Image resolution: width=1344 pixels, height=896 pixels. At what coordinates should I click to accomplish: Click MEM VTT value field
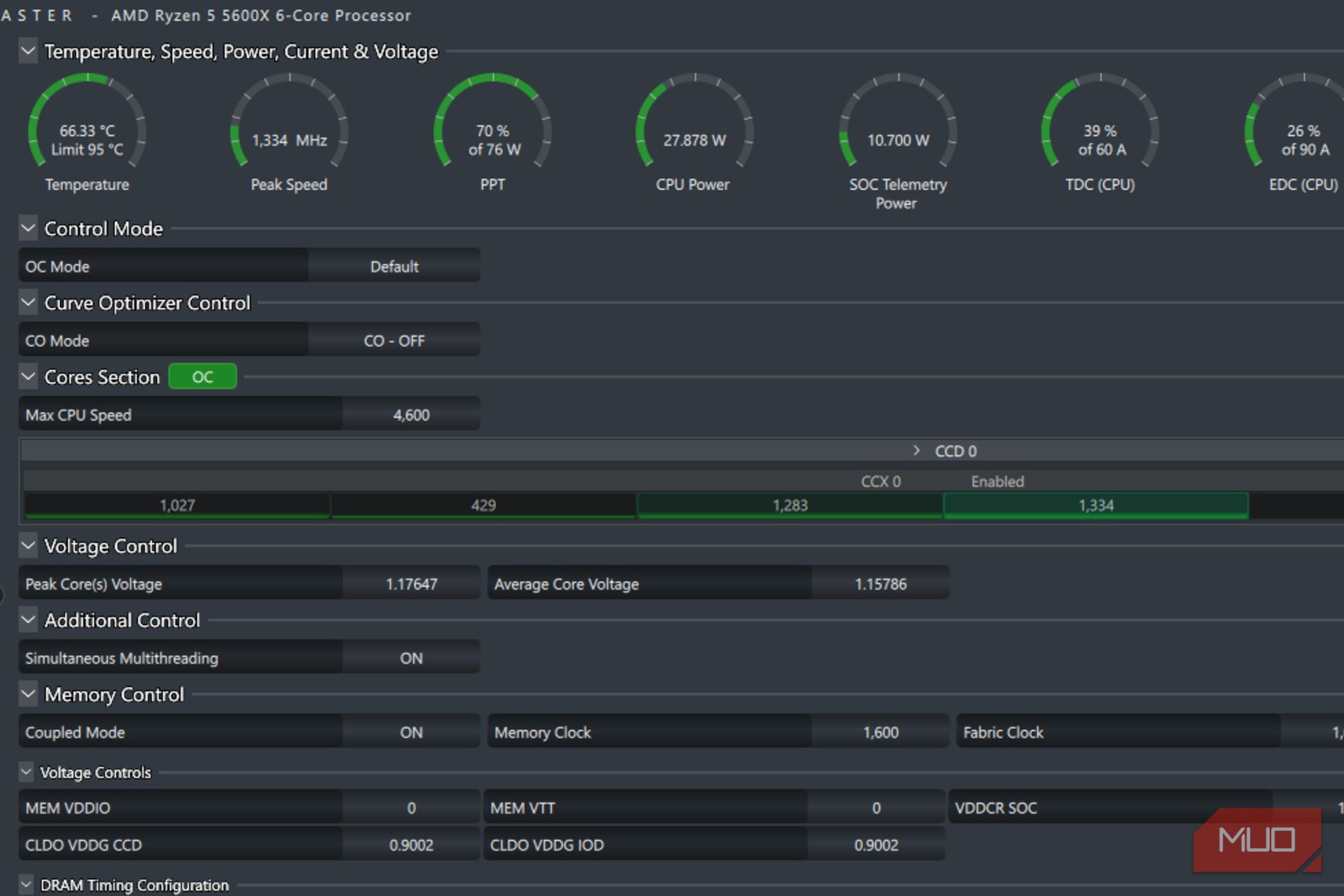[876, 808]
